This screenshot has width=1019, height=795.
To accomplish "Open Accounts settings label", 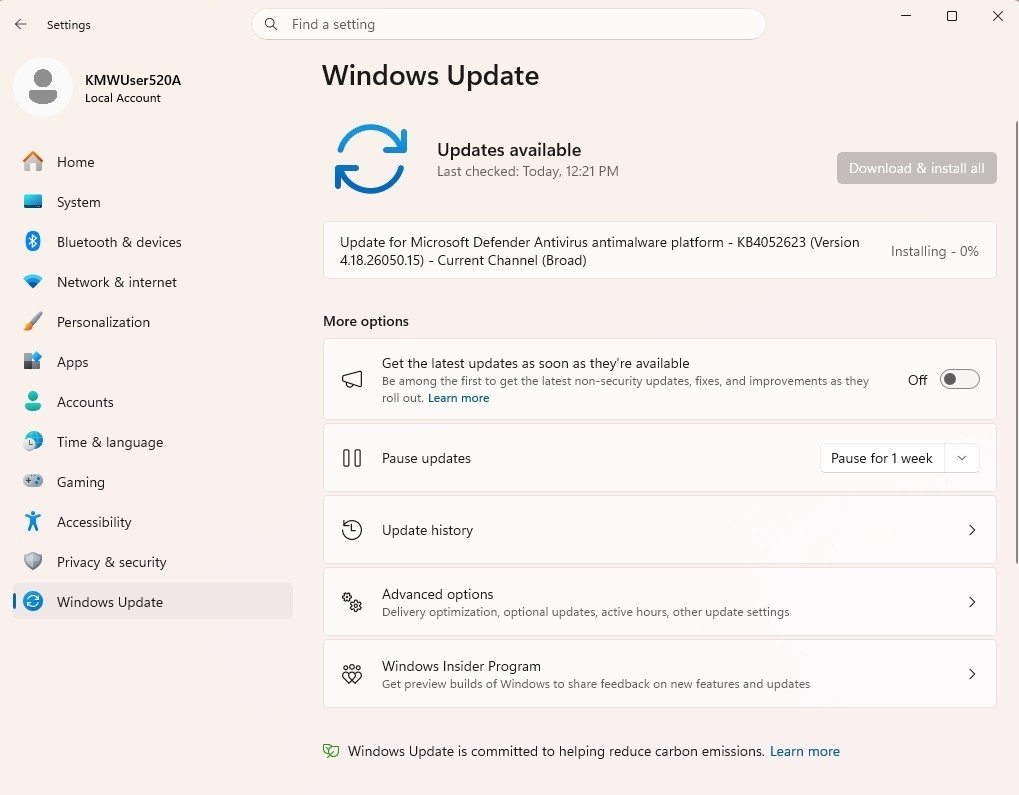I will (x=85, y=402).
